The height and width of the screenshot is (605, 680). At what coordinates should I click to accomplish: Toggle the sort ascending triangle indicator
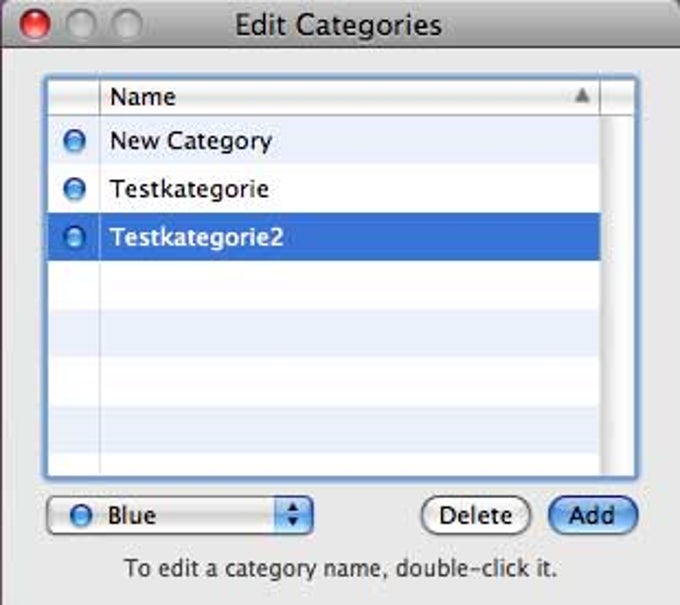(582, 95)
